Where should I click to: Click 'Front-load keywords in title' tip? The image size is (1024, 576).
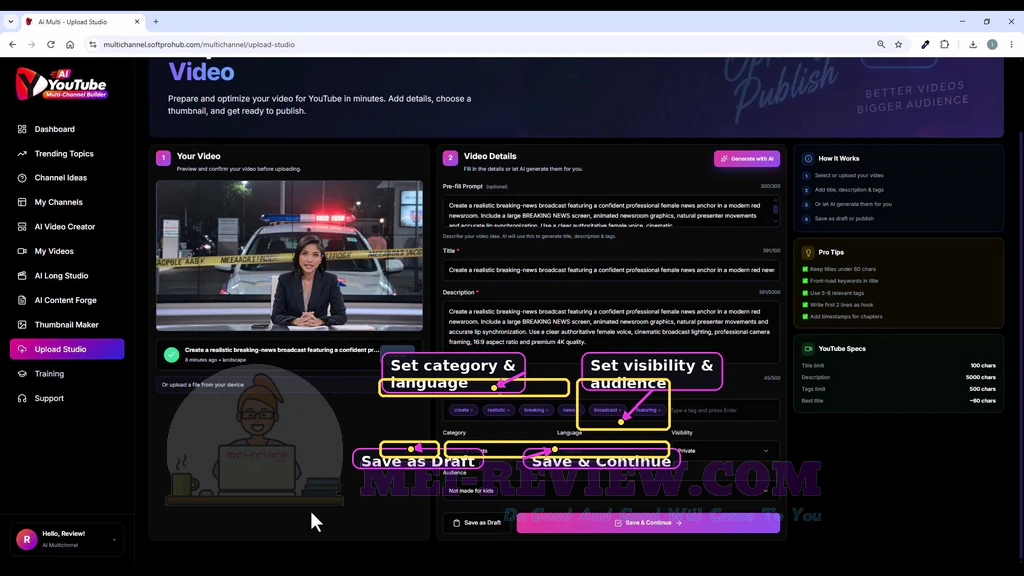844,281
